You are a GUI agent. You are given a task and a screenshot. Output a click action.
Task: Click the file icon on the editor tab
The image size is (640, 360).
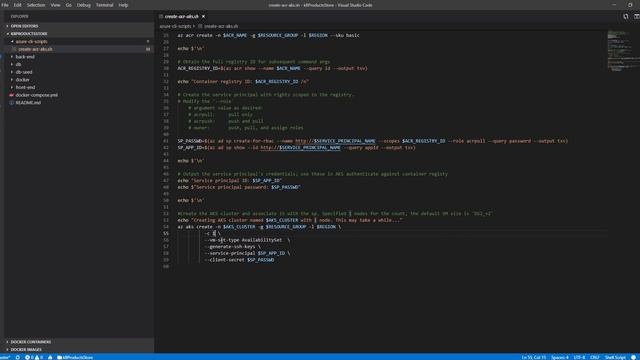pos(161,16)
